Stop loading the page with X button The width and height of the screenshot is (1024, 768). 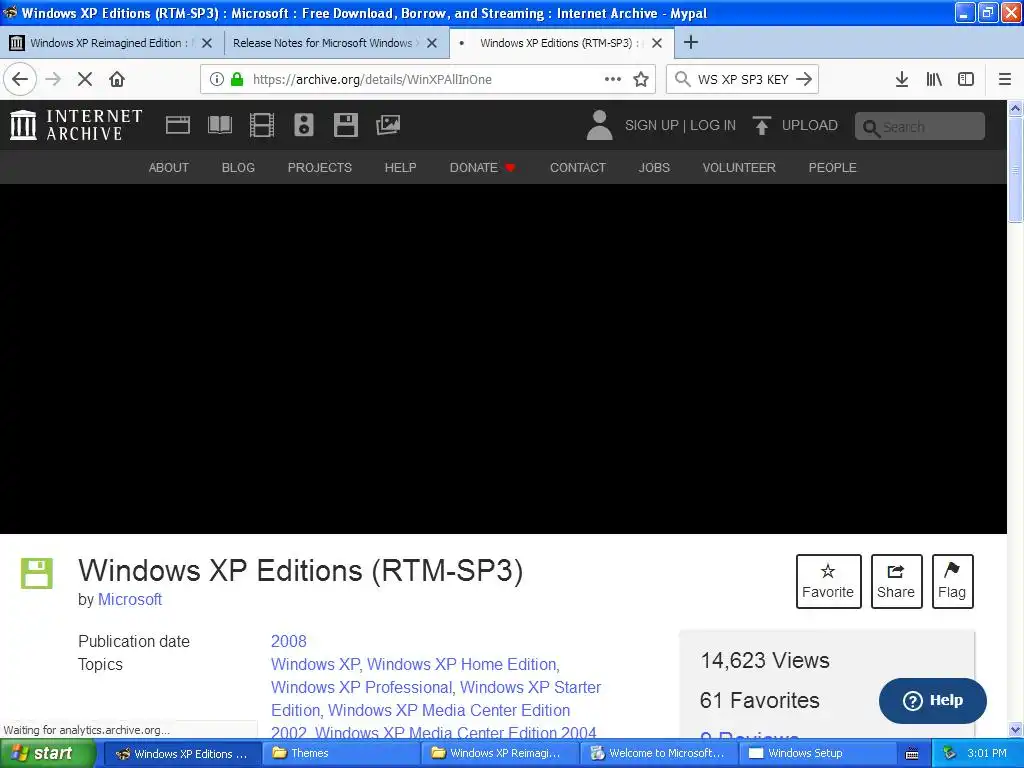85,79
